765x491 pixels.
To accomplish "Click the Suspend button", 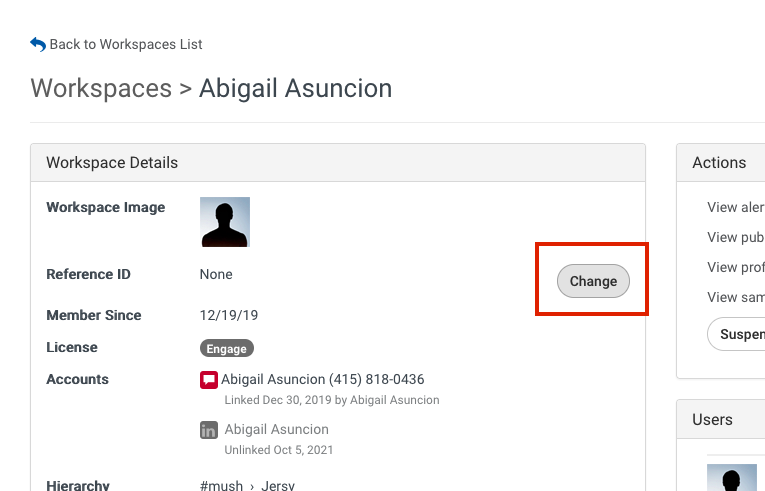I will point(736,334).
